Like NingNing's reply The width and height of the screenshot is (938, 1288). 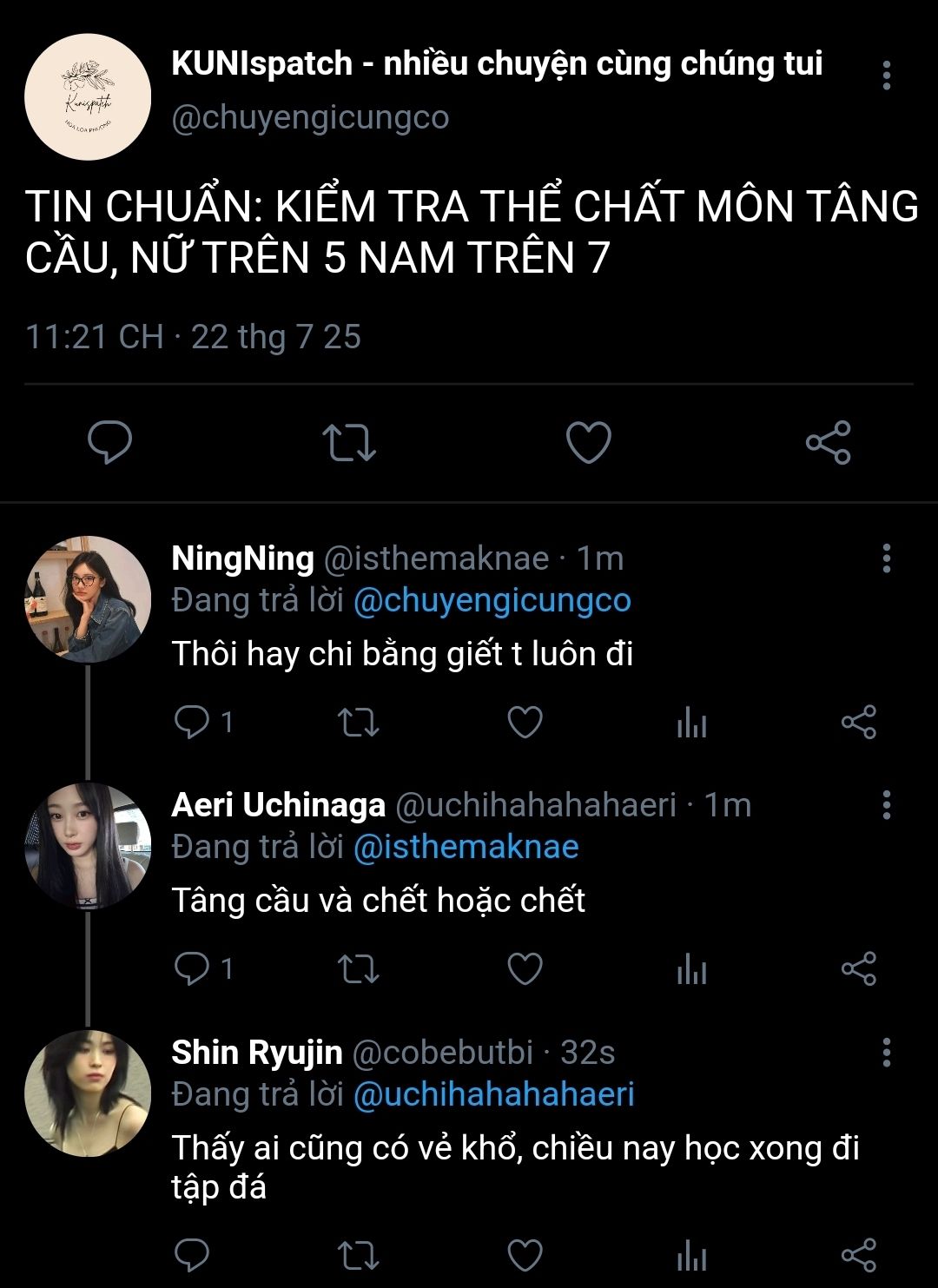pos(525,723)
